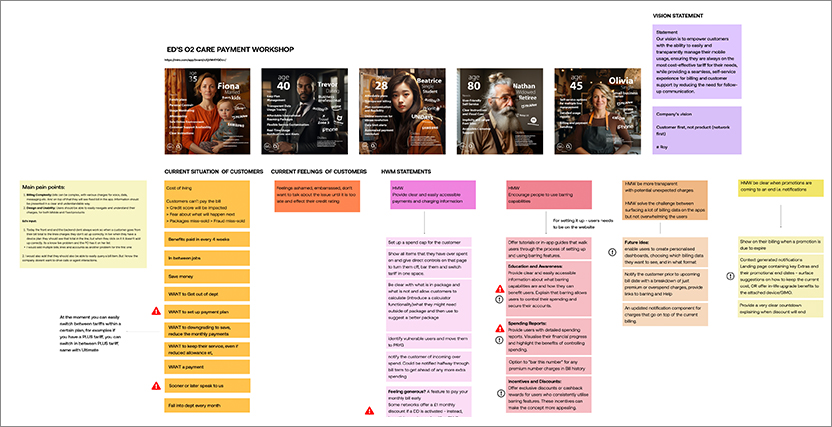Click 'At the moment you can easily switch' text
Image resolution: width=832 pixels, height=427 pixels.
coord(91,334)
